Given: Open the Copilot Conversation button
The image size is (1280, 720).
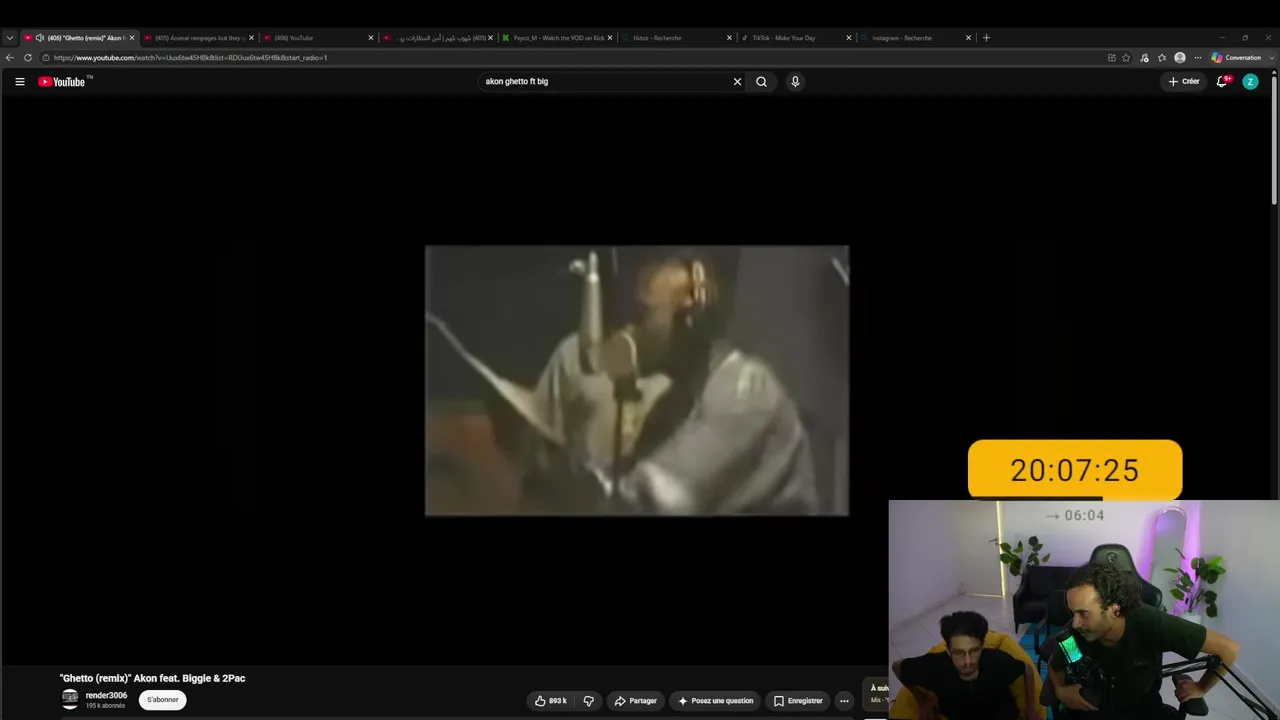Looking at the screenshot, I should (x=1237, y=58).
